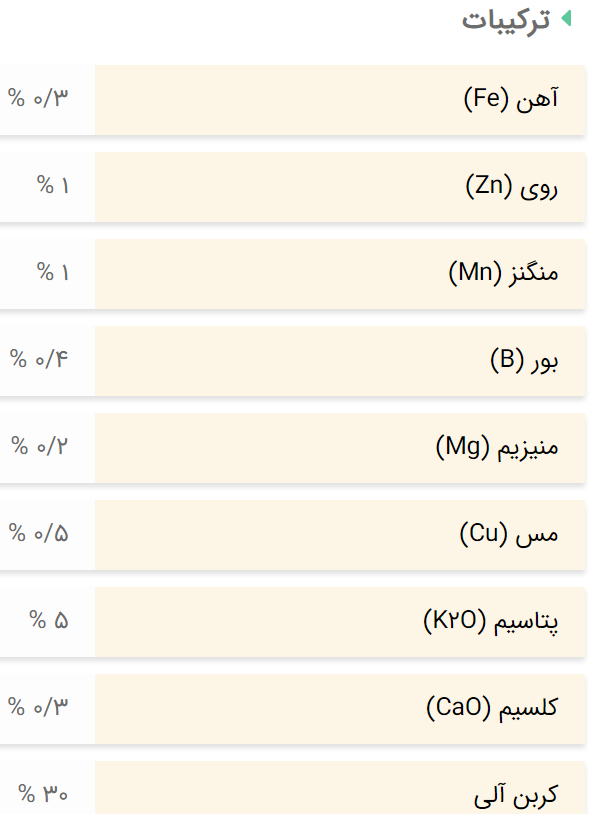Select the آهن (Fe) row
The image size is (602, 814).
pos(293,100)
